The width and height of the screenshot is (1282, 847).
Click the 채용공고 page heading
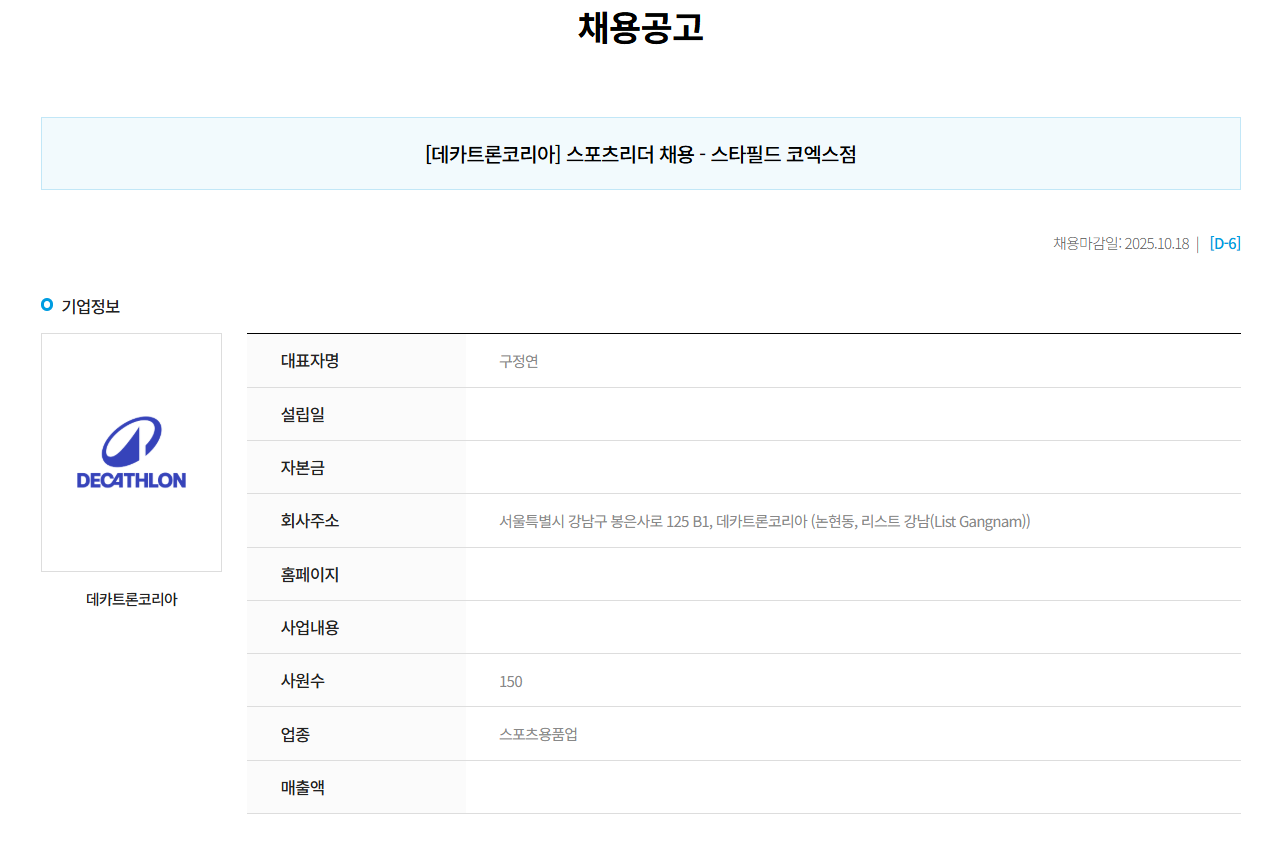[640, 27]
